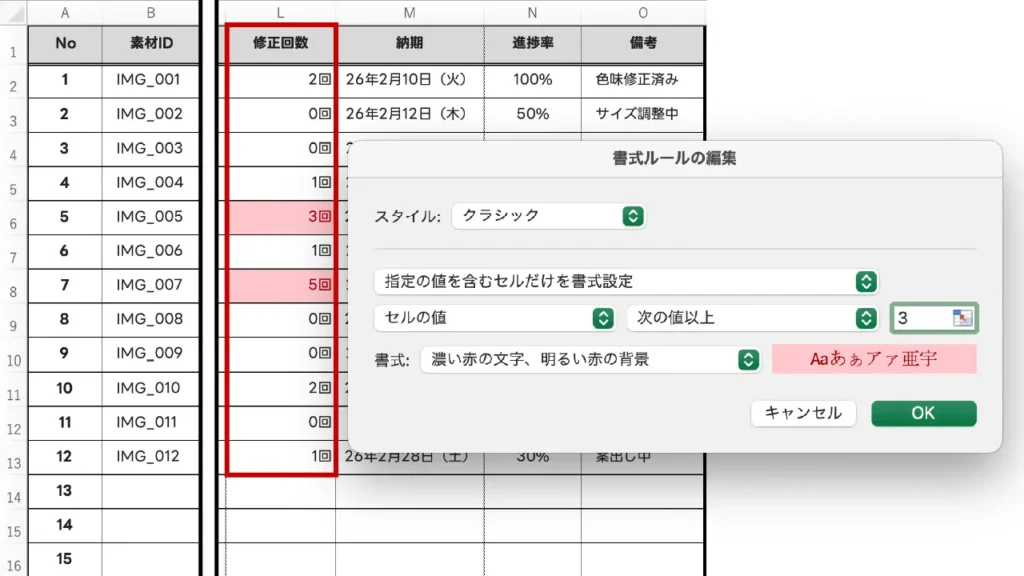Select column M header

pyautogui.click(x=409, y=12)
